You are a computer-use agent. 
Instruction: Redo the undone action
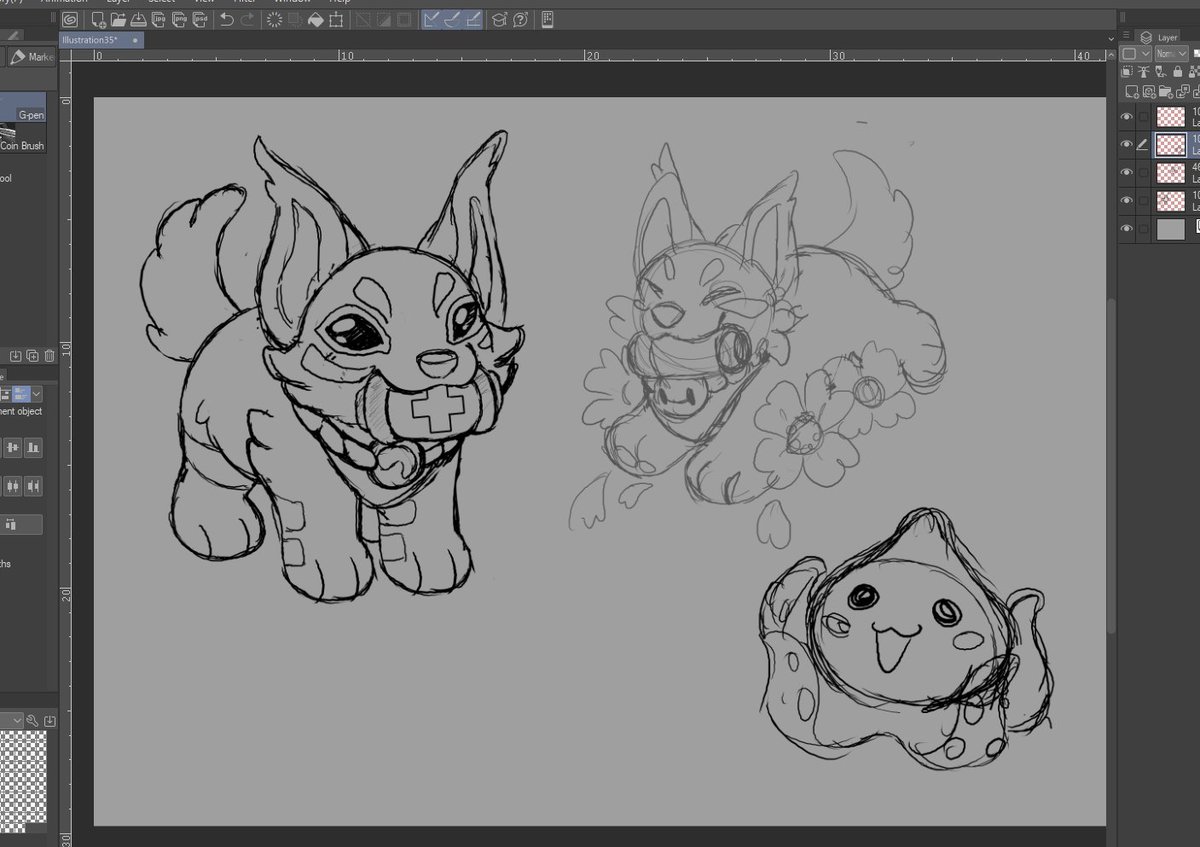(248, 20)
